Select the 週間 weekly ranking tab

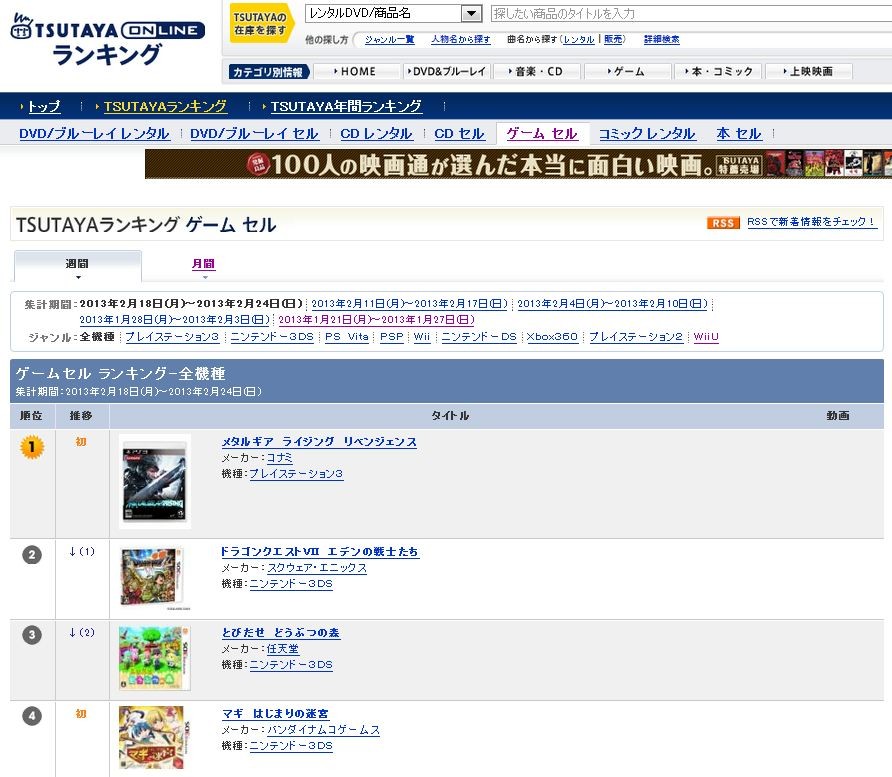click(77, 265)
